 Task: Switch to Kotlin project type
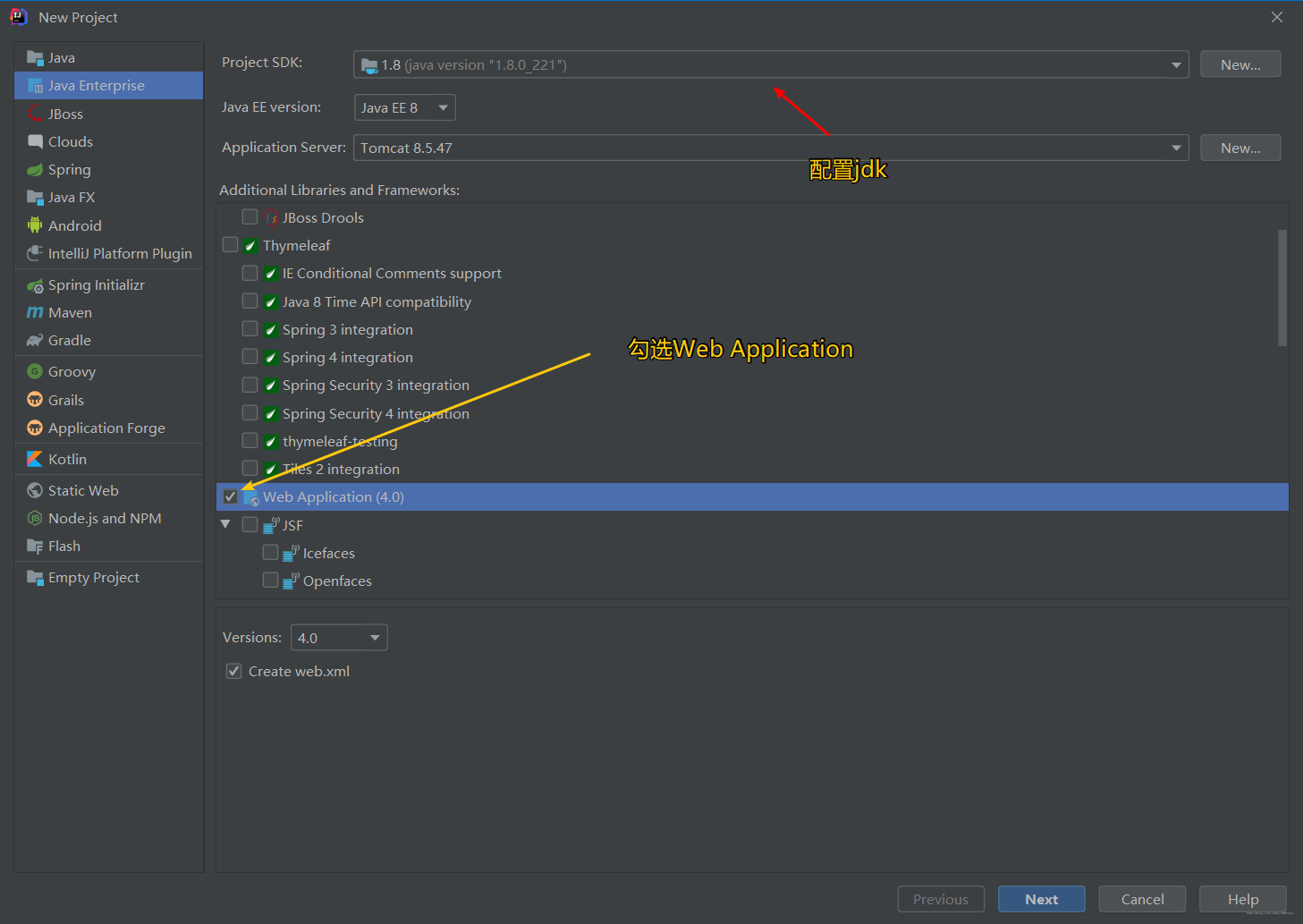click(109, 459)
